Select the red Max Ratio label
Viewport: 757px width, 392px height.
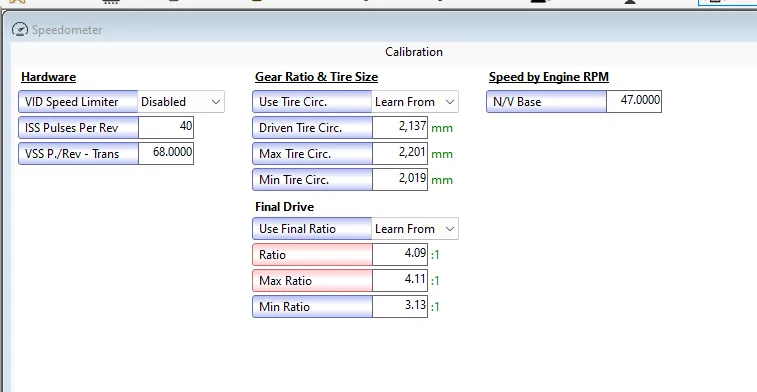pyautogui.click(x=312, y=280)
